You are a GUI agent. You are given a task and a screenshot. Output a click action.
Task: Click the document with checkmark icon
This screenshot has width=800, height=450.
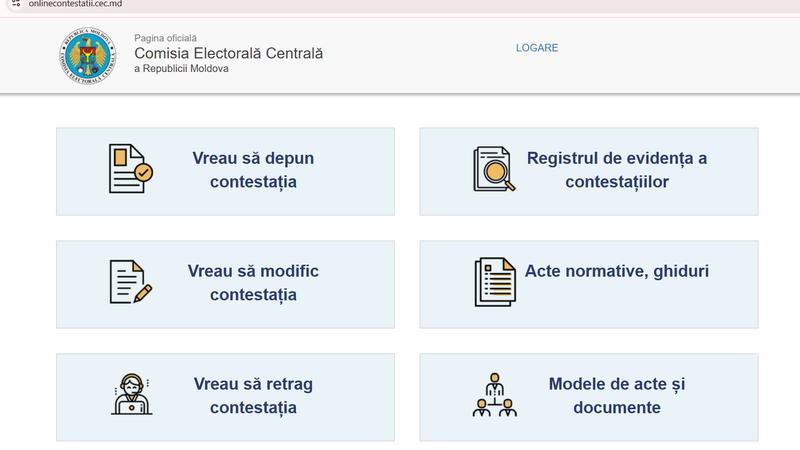pyautogui.click(x=130, y=169)
